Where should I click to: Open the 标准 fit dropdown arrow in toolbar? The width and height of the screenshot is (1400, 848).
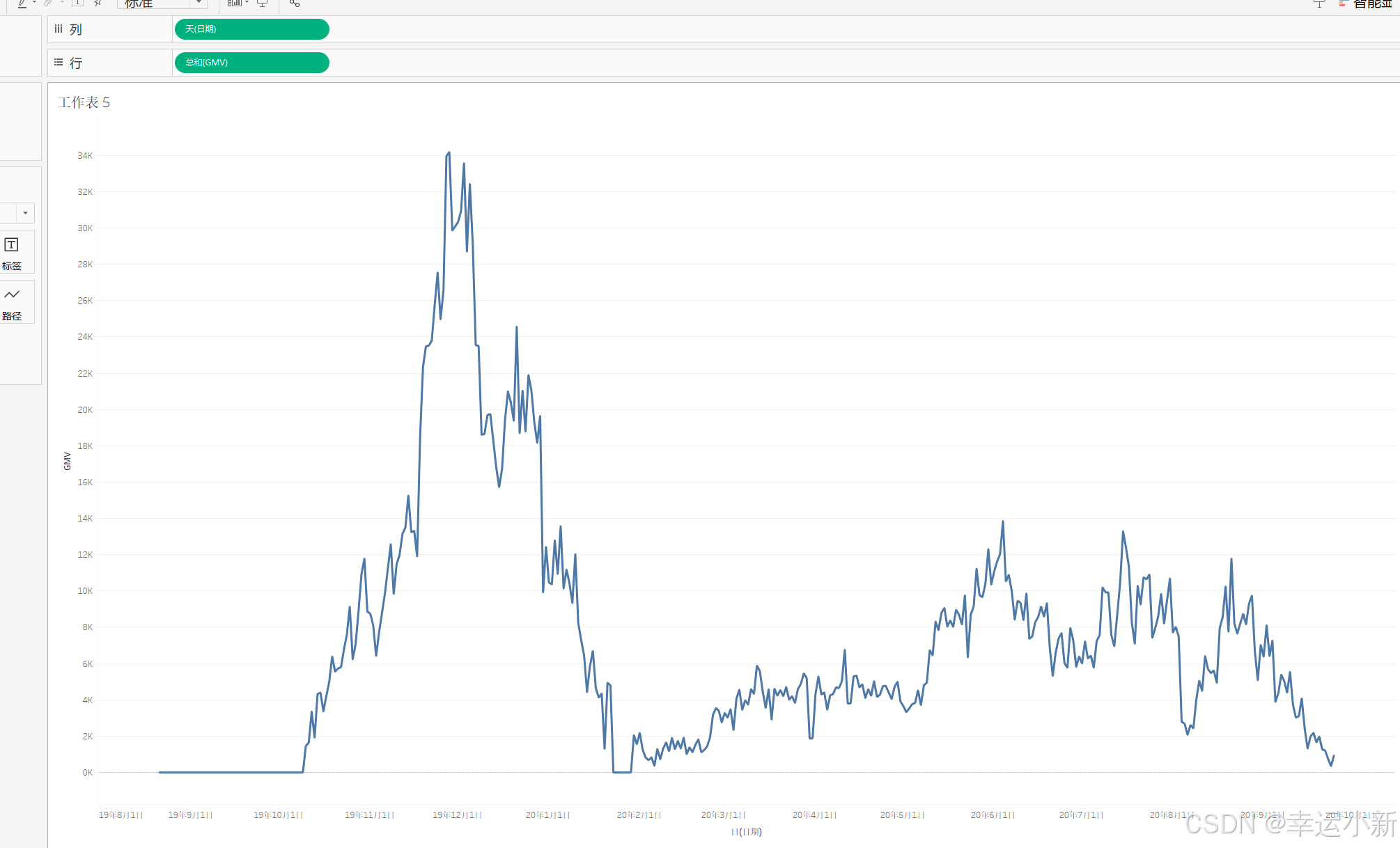pyautogui.click(x=199, y=3)
